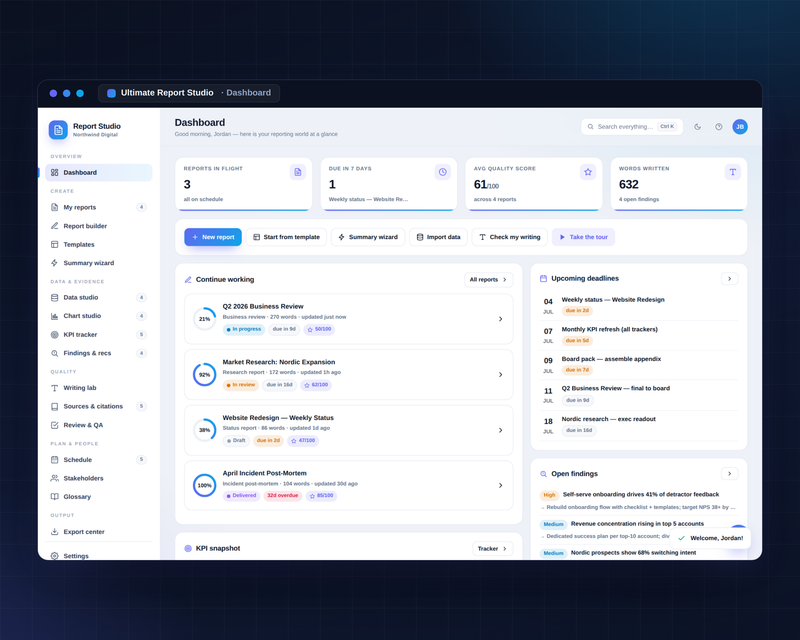Click the My reports document icon
800x640 pixels.
click(x=55, y=207)
